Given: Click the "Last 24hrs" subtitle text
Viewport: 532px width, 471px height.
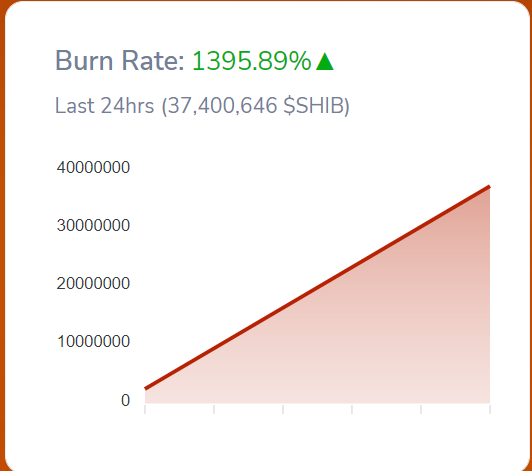Looking at the screenshot, I should [104, 106].
